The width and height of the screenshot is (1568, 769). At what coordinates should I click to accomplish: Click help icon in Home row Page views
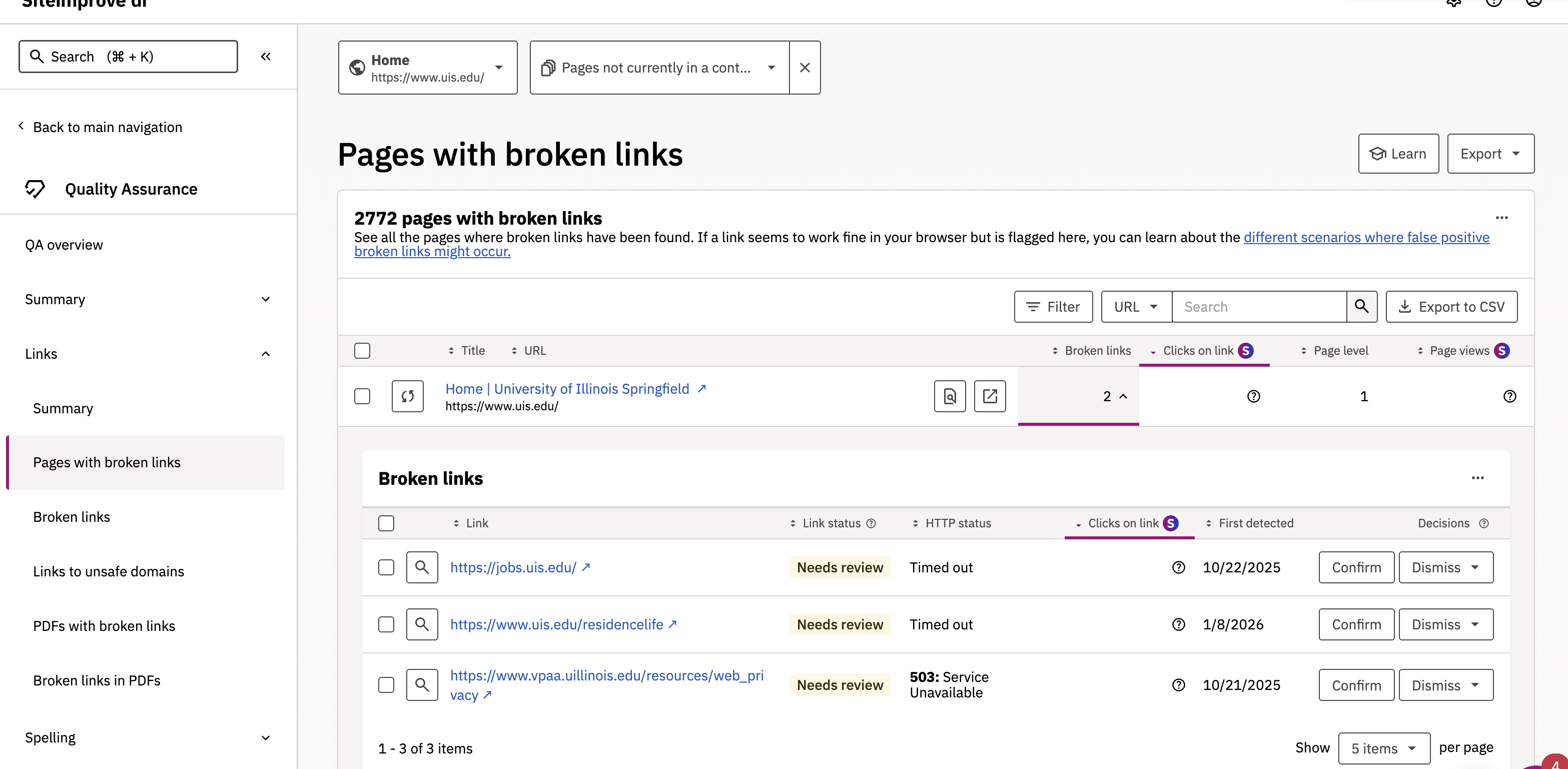point(1509,396)
